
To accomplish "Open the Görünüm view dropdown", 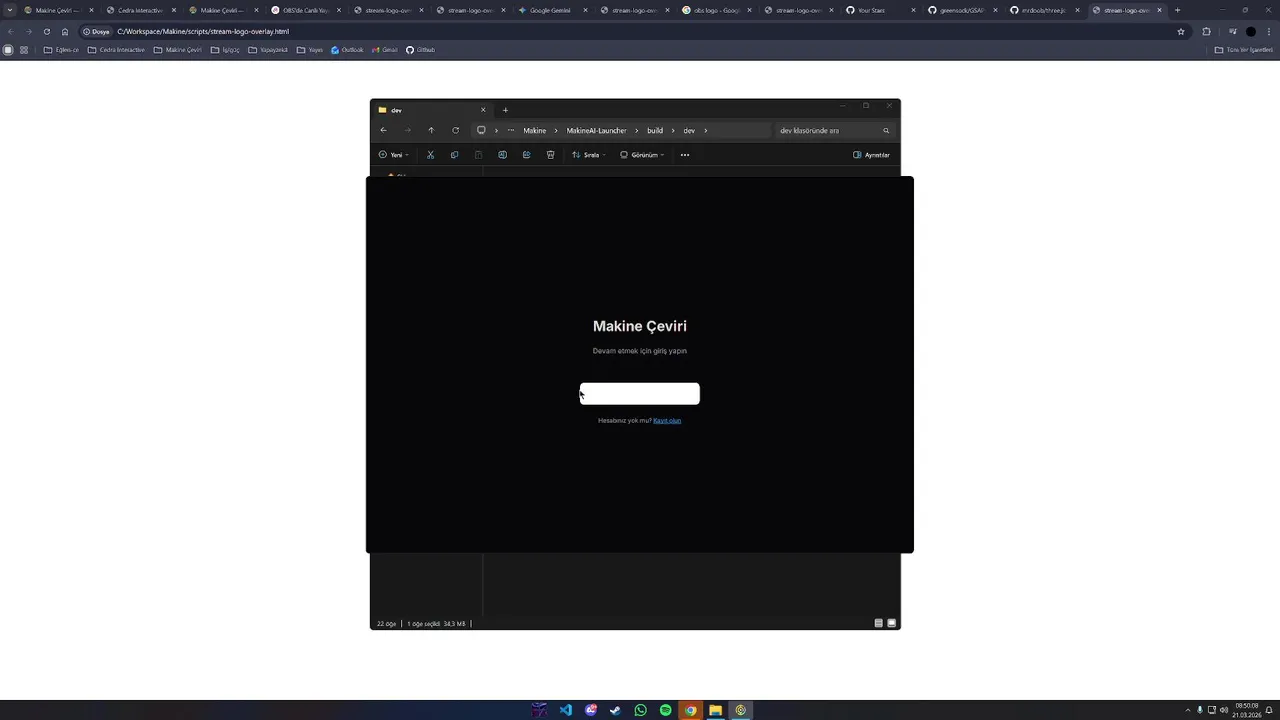I will point(642,155).
